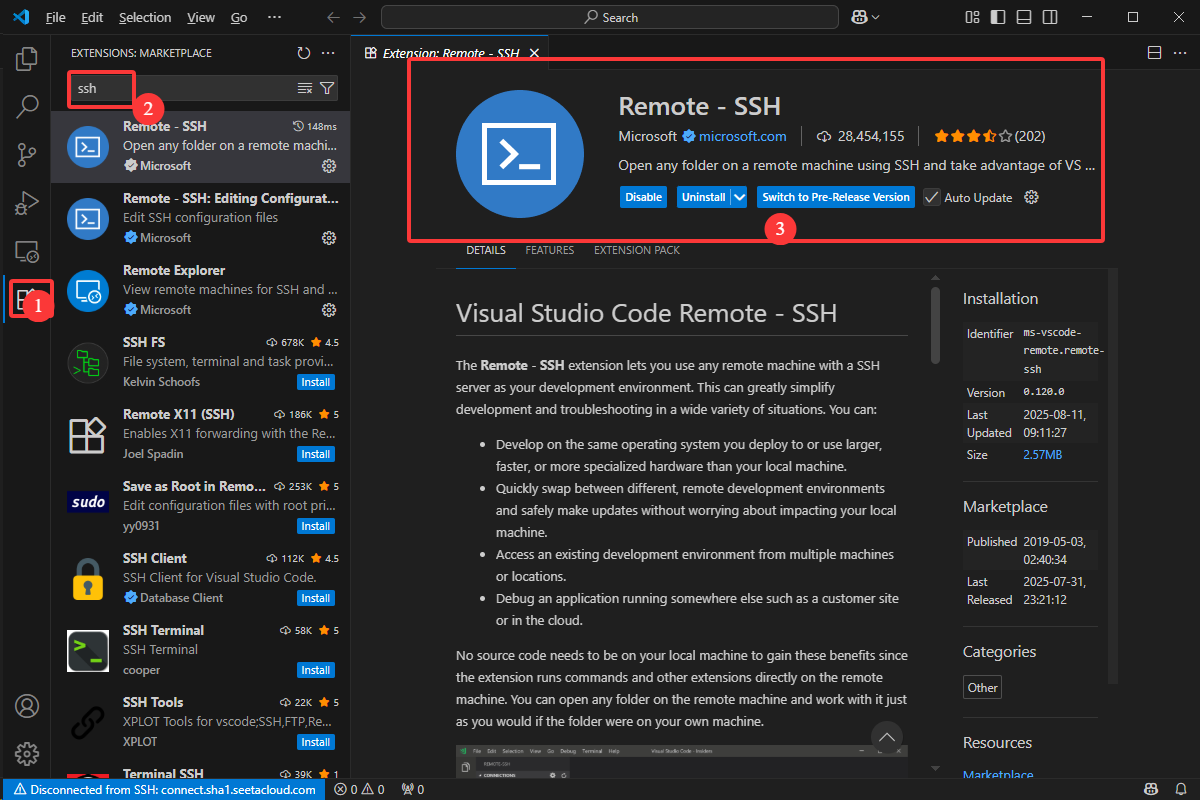Refresh the extensions marketplace list

(x=304, y=53)
